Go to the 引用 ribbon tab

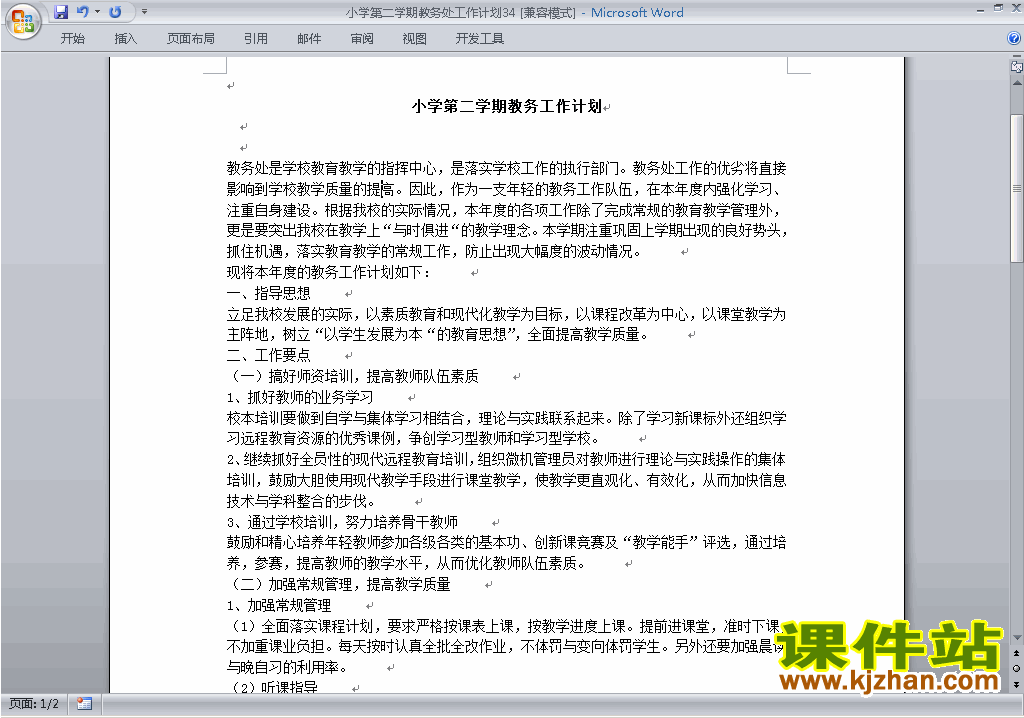tap(255, 39)
